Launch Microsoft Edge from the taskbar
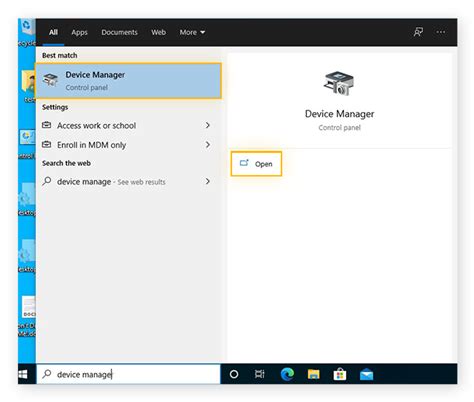474x402 pixels. pos(287,374)
